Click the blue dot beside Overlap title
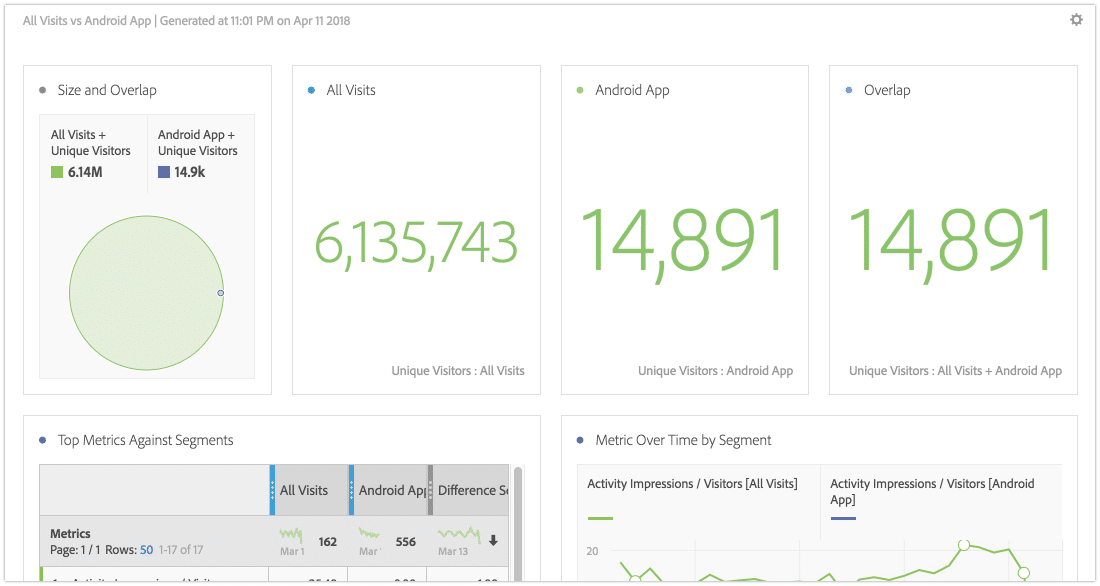 (x=849, y=90)
